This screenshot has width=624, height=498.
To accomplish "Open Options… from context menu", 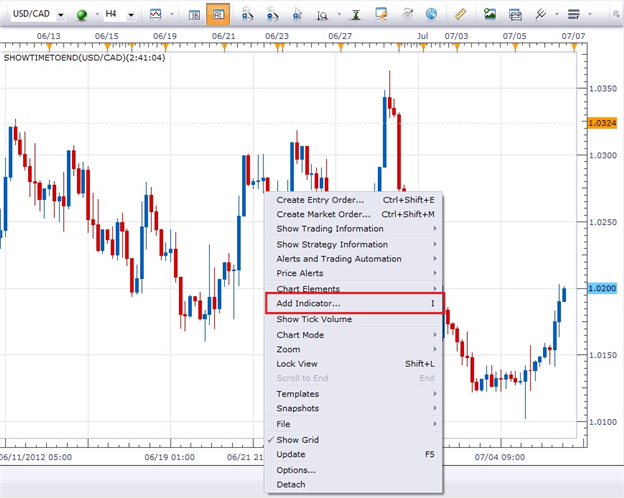I will [354, 470].
